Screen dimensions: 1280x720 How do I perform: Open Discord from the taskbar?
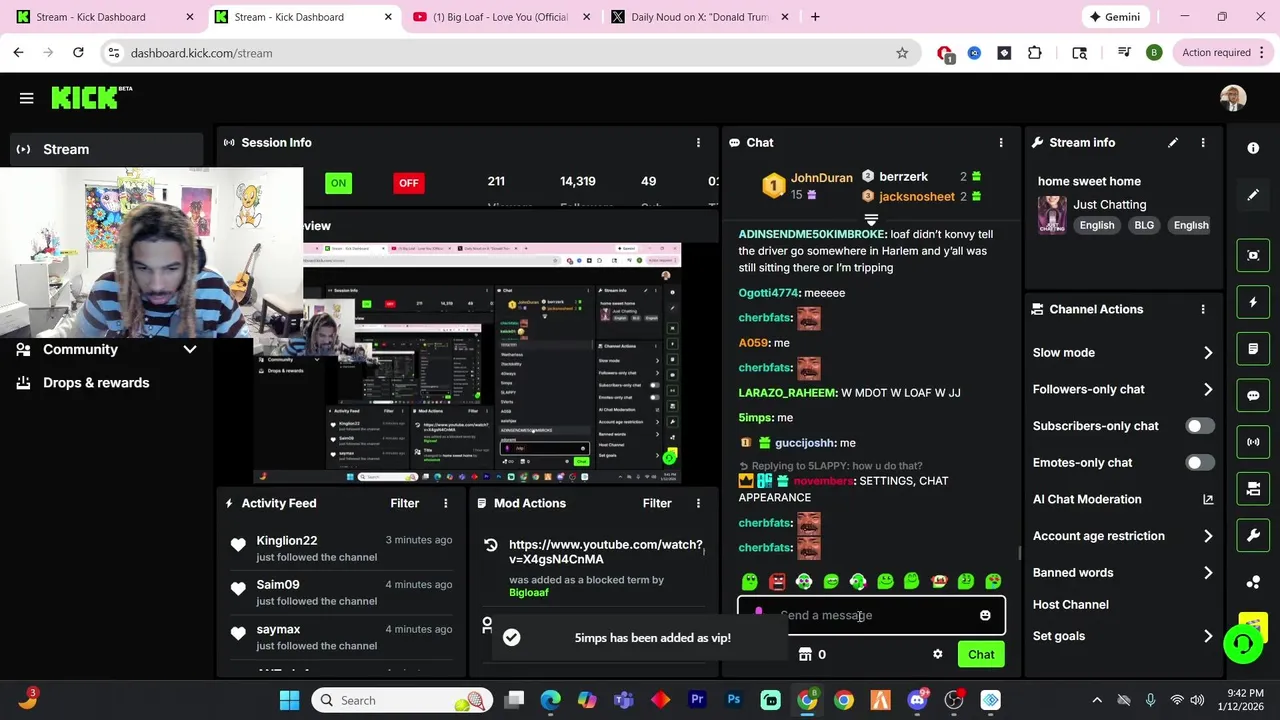pos(917,700)
